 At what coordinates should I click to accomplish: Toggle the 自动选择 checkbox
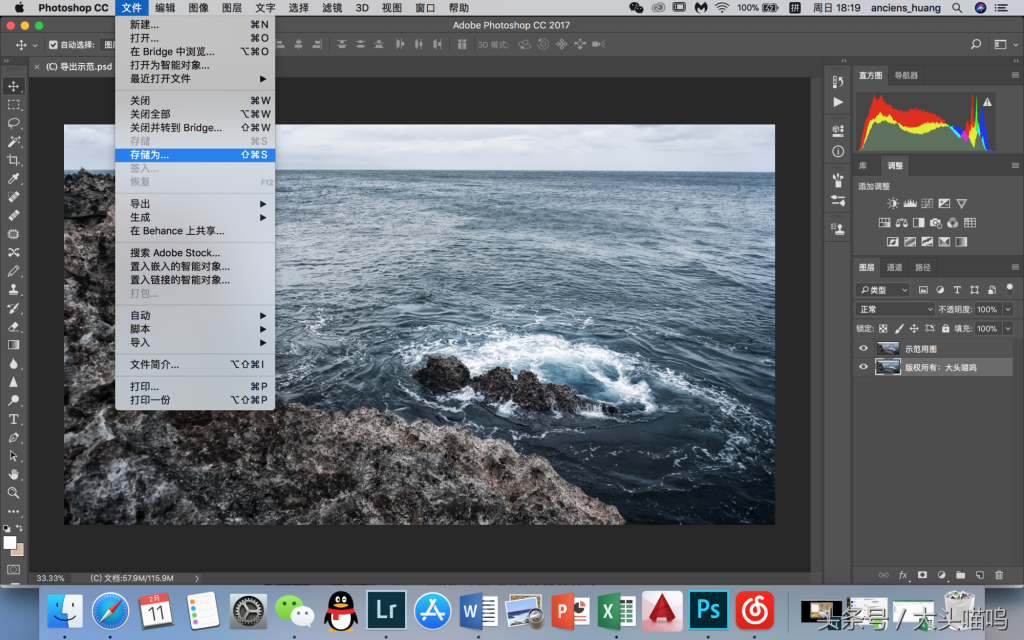coord(54,44)
